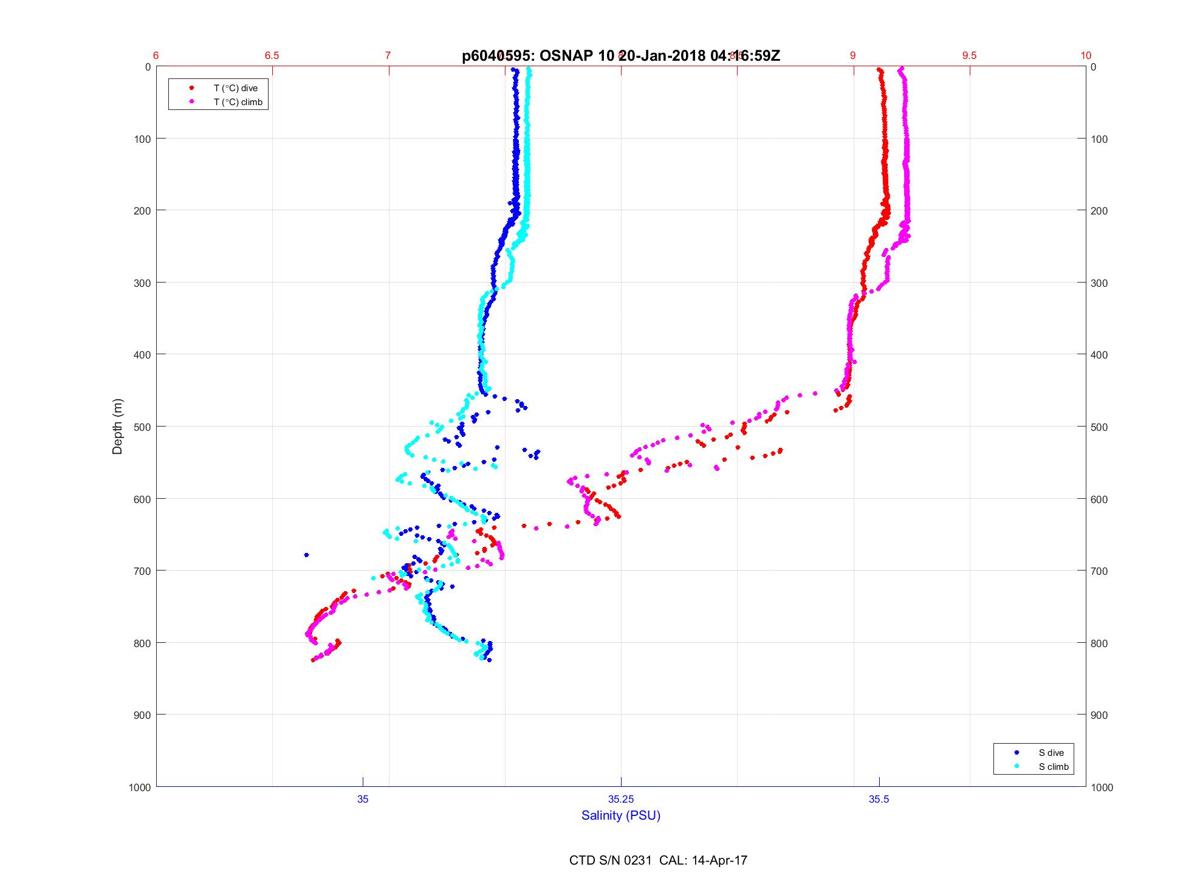Click the 1000 tick on left depth axis
Screen dimensions: 1200x885
point(138,787)
